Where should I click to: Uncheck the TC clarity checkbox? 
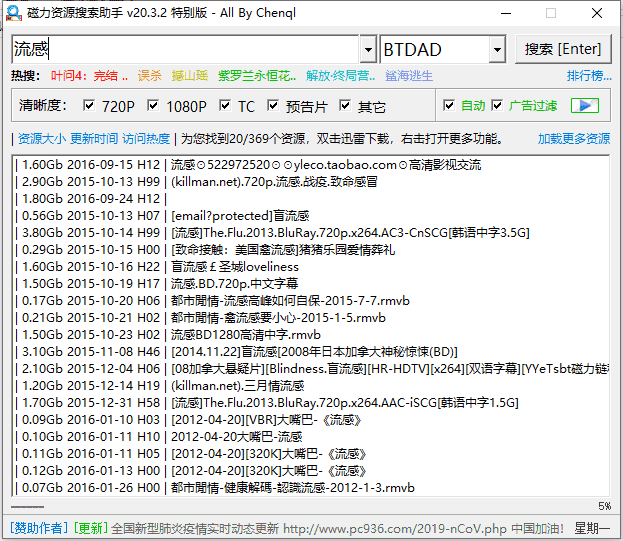pos(225,106)
